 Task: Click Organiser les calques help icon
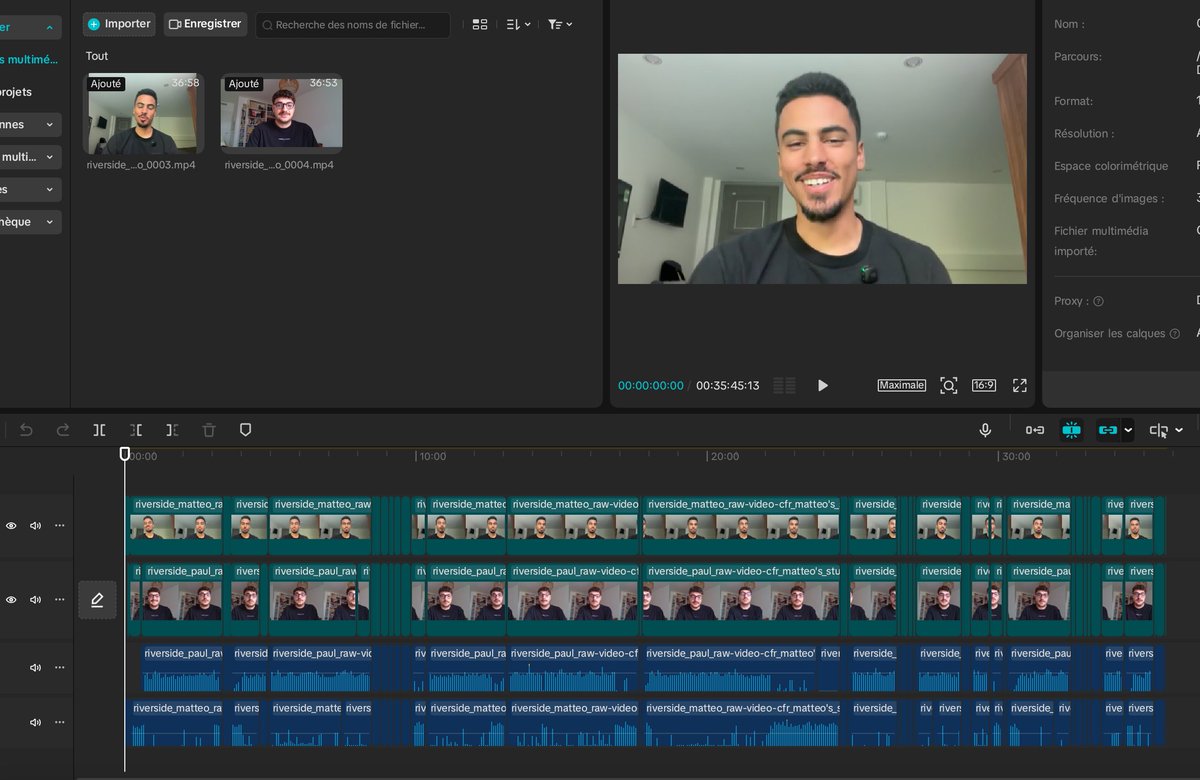(x=1175, y=334)
